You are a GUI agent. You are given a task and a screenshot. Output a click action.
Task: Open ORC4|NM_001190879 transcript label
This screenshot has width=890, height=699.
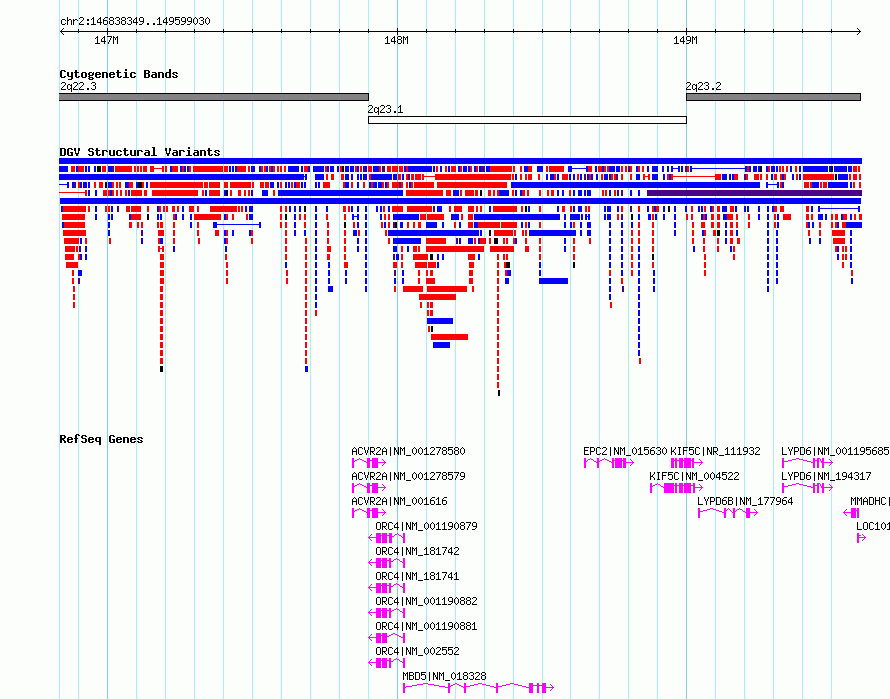pos(426,526)
